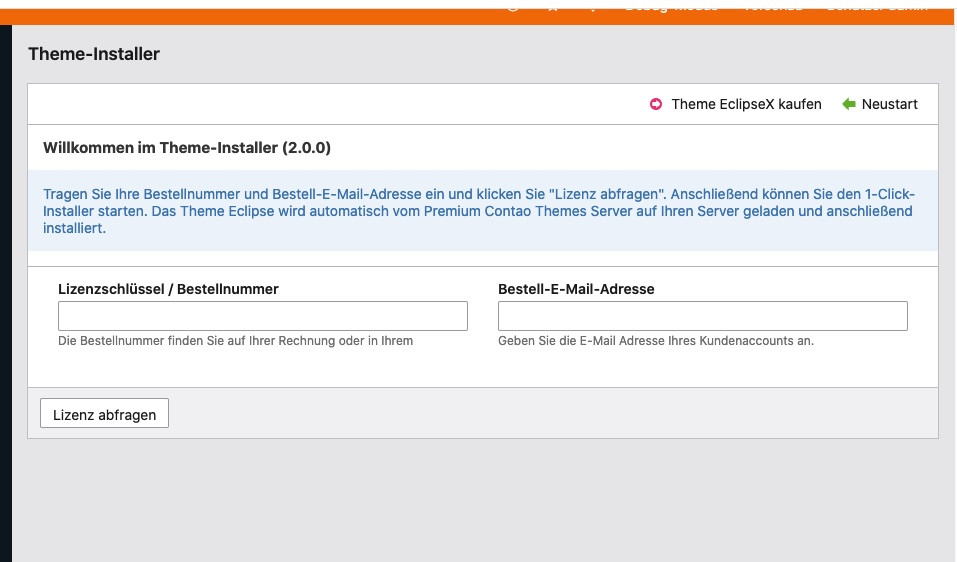Restart the installer via the Neustart link
This screenshot has width=957, height=562.
889,104
